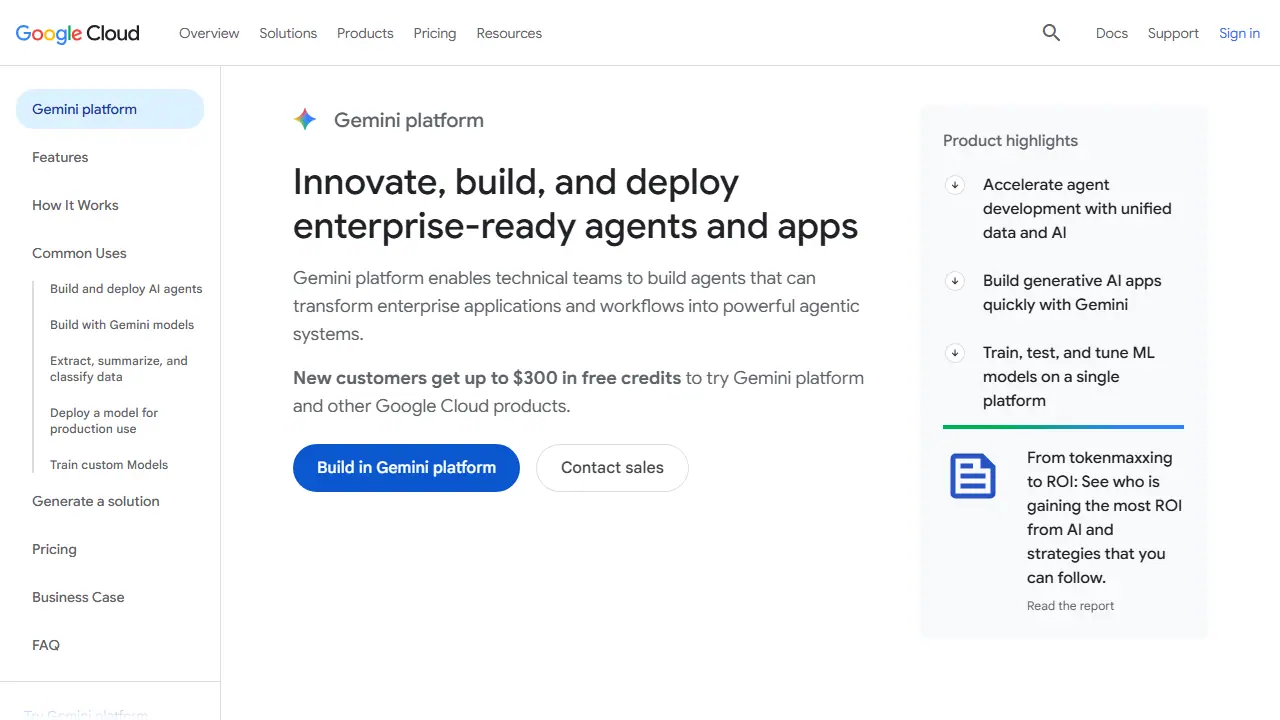
Task: Expand arrow beside Train, test, and tune ML
Action: [x=955, y=353]
